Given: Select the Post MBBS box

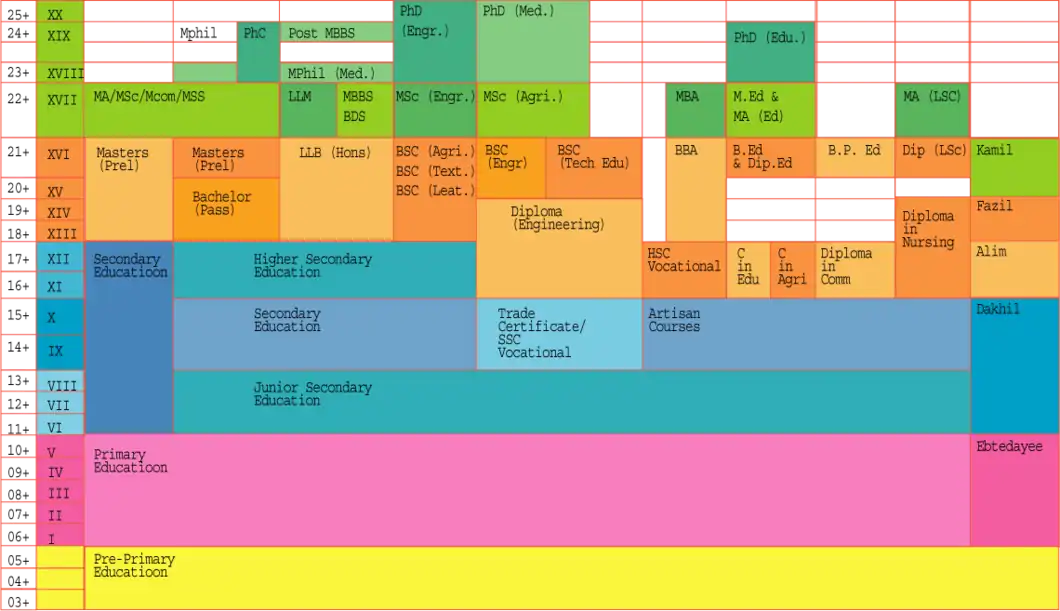Looking at the screenshot, I should pyautogui.click(x=337, y=33).
